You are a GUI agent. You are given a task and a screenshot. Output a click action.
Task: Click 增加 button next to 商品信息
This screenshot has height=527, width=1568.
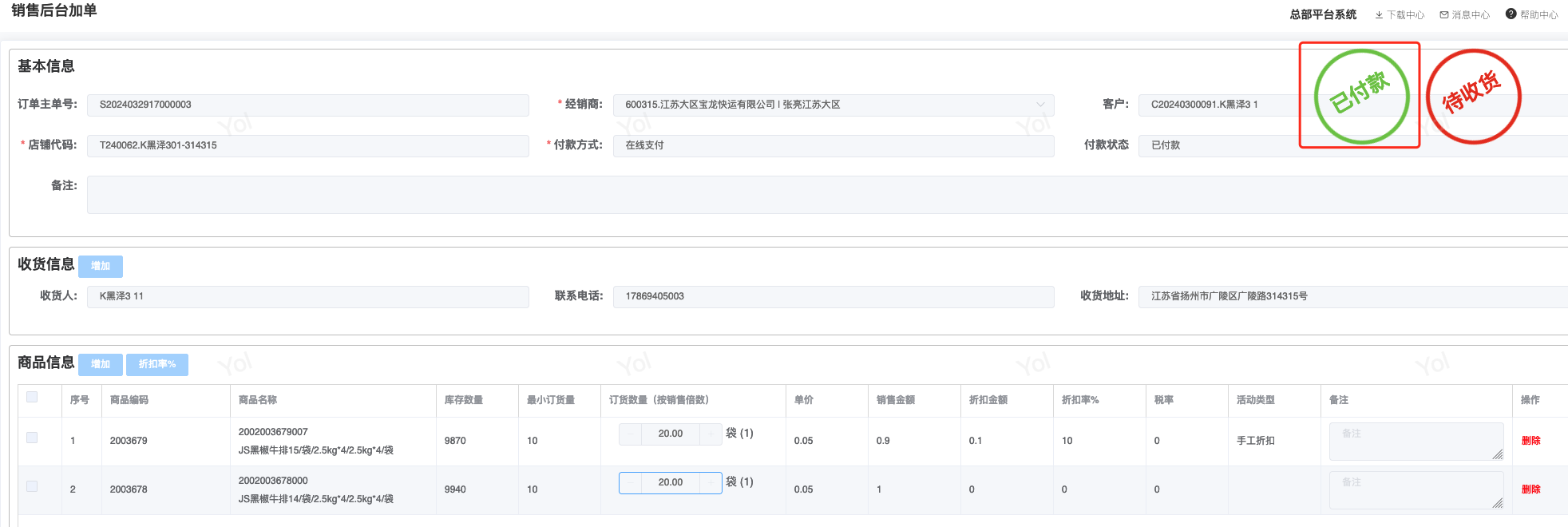point(101,365)
